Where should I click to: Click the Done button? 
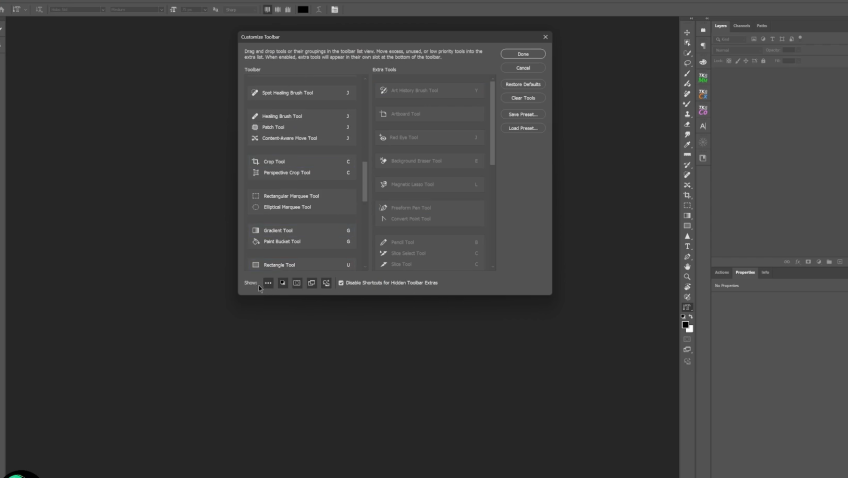[523, 54]
